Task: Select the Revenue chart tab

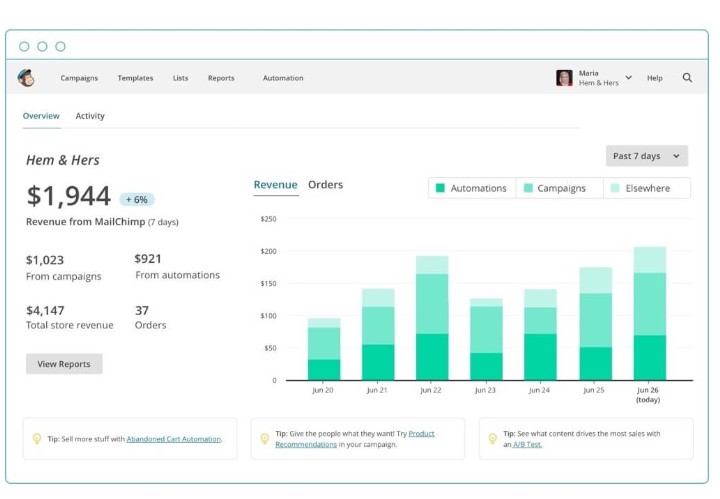Action: 276,185
